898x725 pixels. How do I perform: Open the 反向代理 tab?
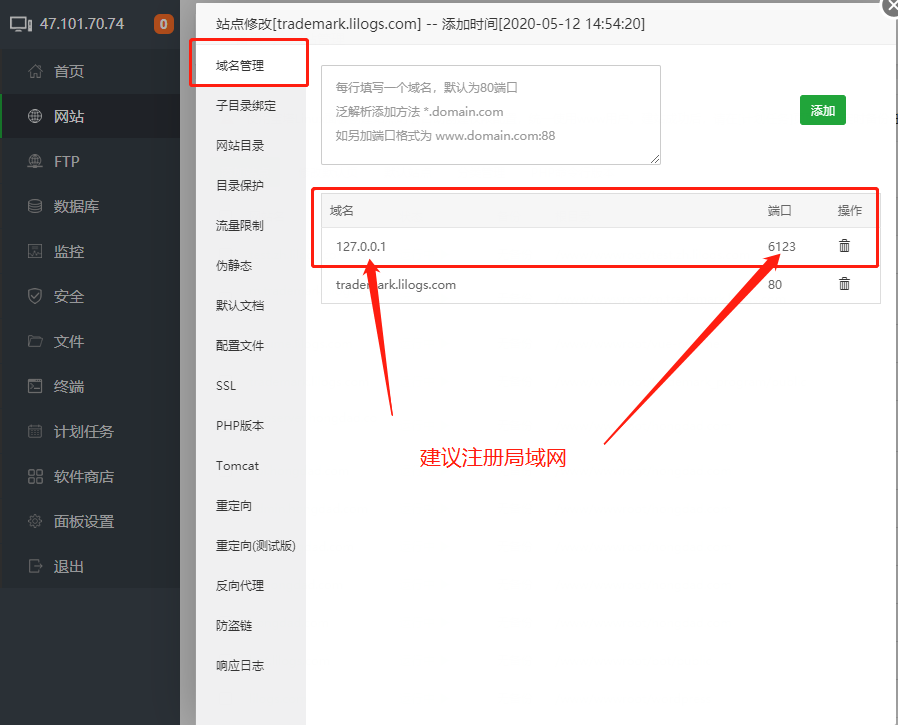(240, 586)
